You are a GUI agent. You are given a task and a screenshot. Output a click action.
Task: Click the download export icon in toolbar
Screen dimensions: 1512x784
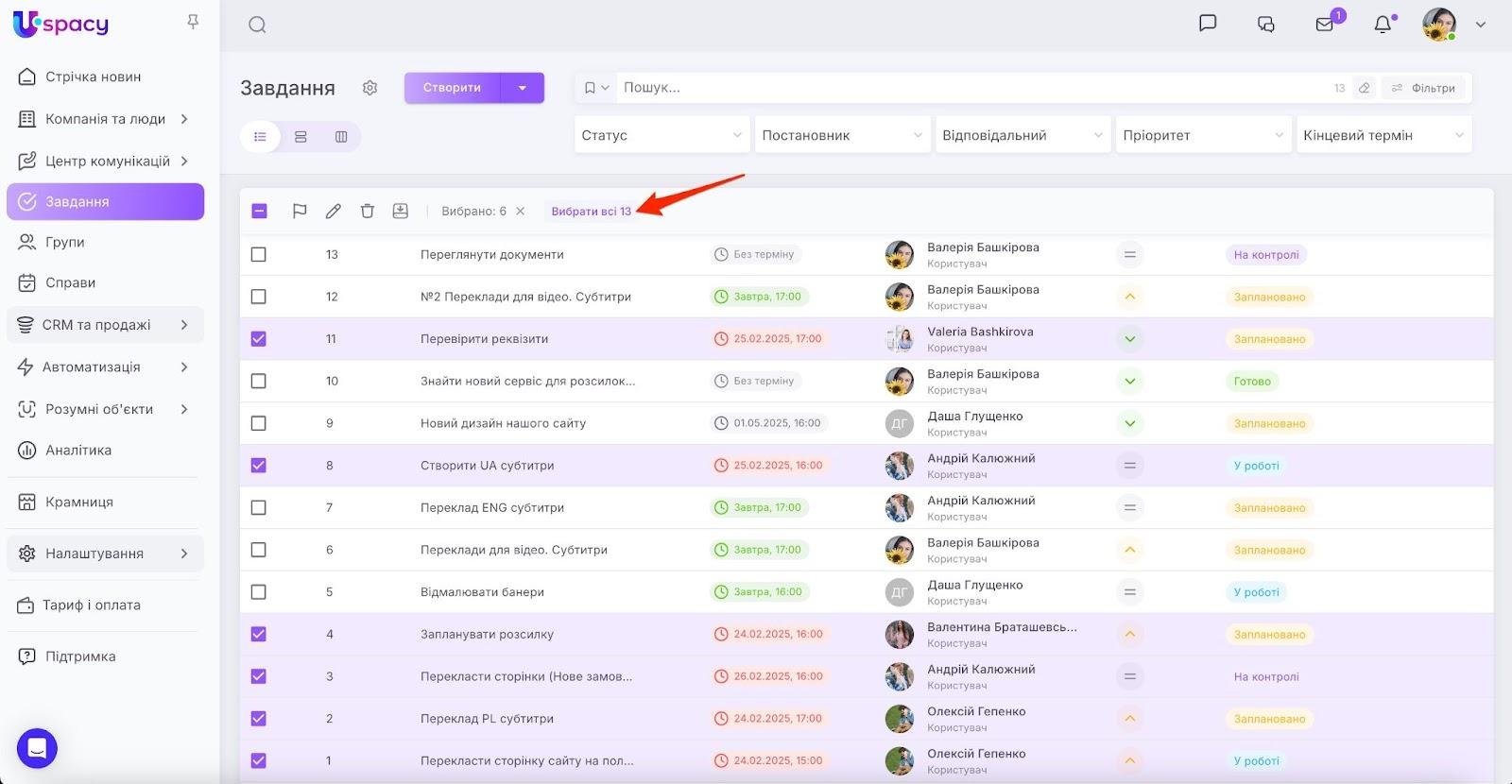(x=401, y=212)
